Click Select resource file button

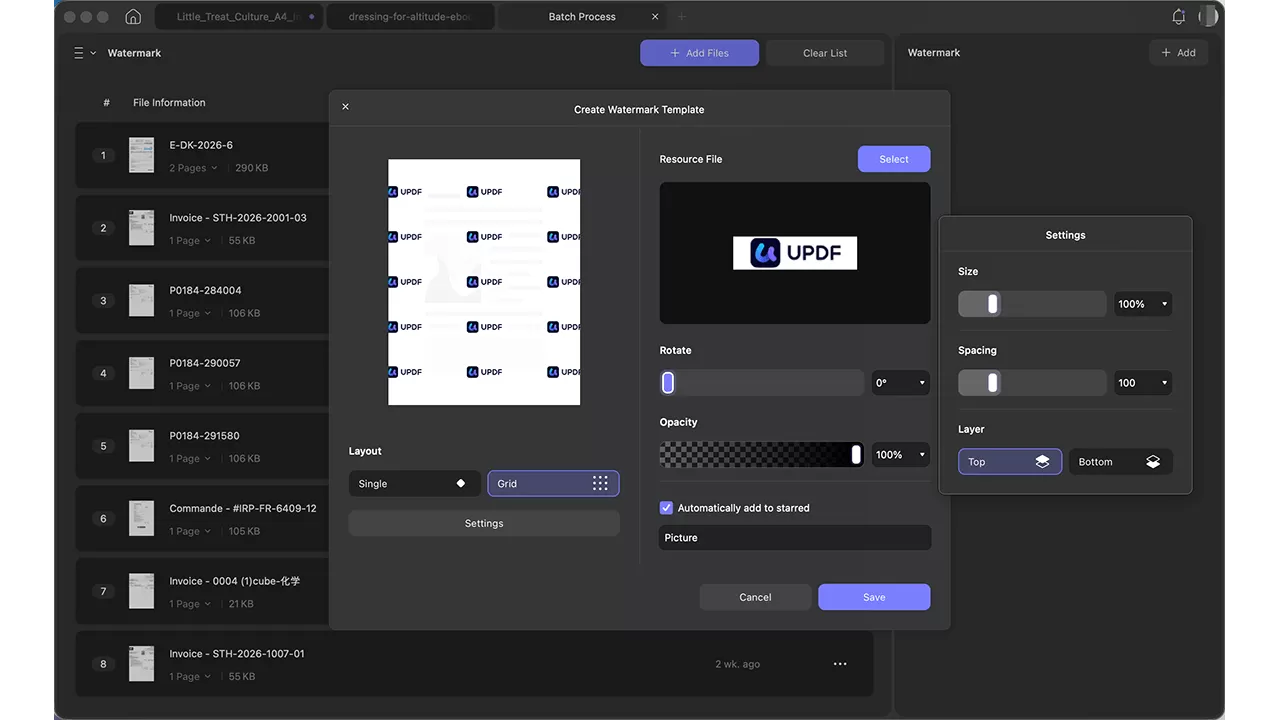click(894, 159)
